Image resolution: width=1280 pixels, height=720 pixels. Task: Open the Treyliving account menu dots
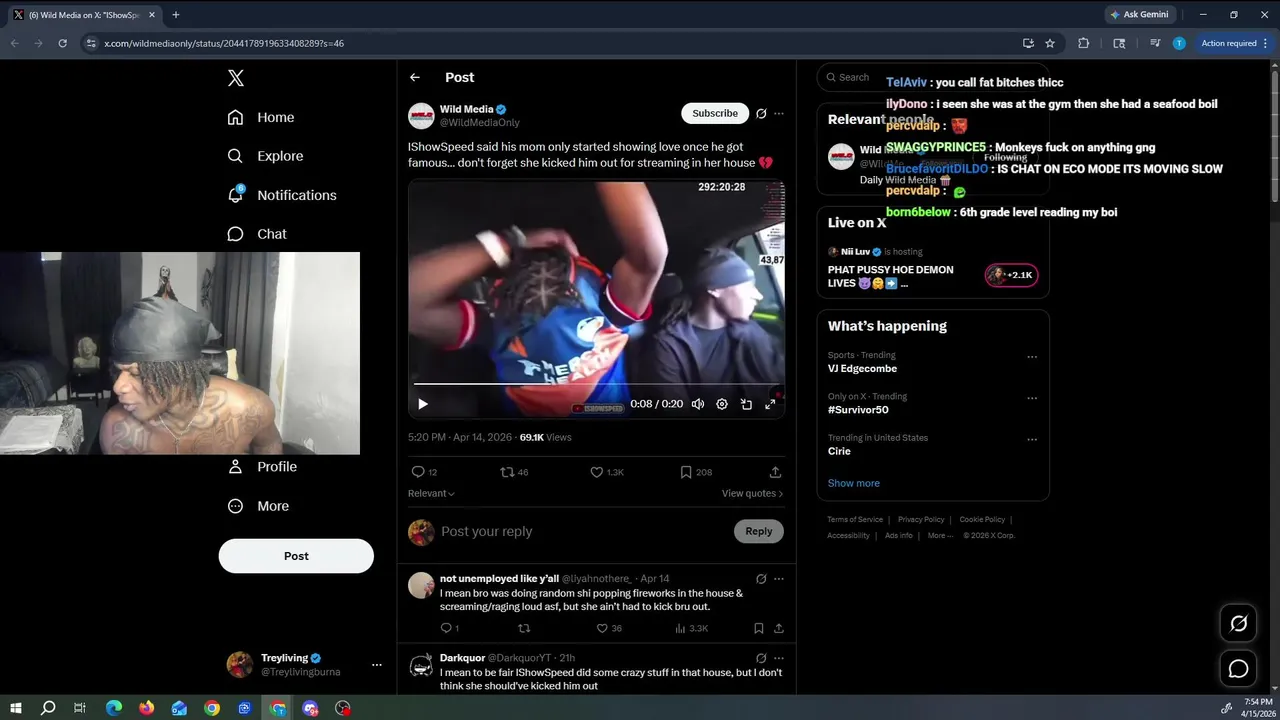pyautogui.click(x=377, y=664)
